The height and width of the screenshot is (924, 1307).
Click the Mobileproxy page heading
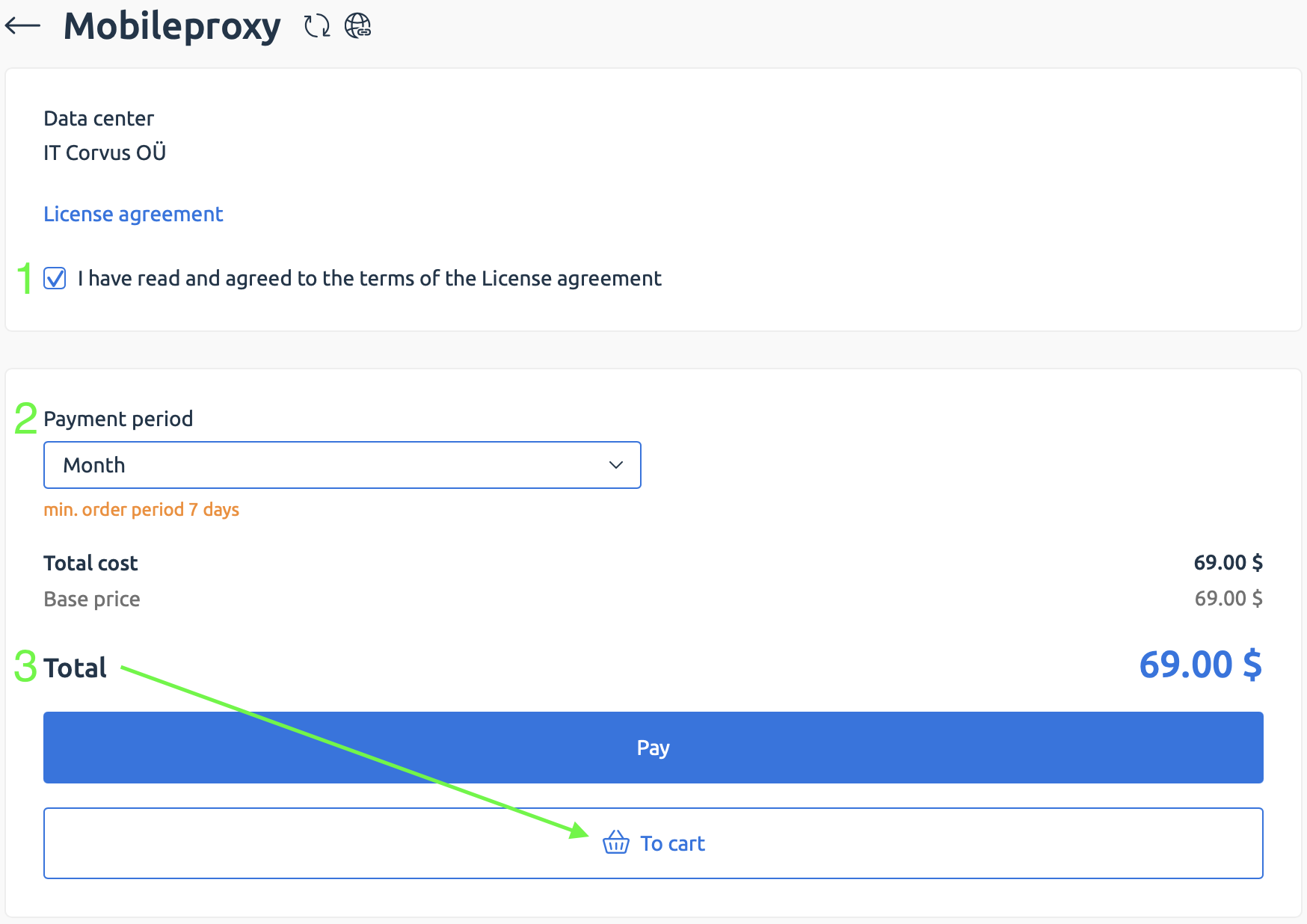pos(172,26)
